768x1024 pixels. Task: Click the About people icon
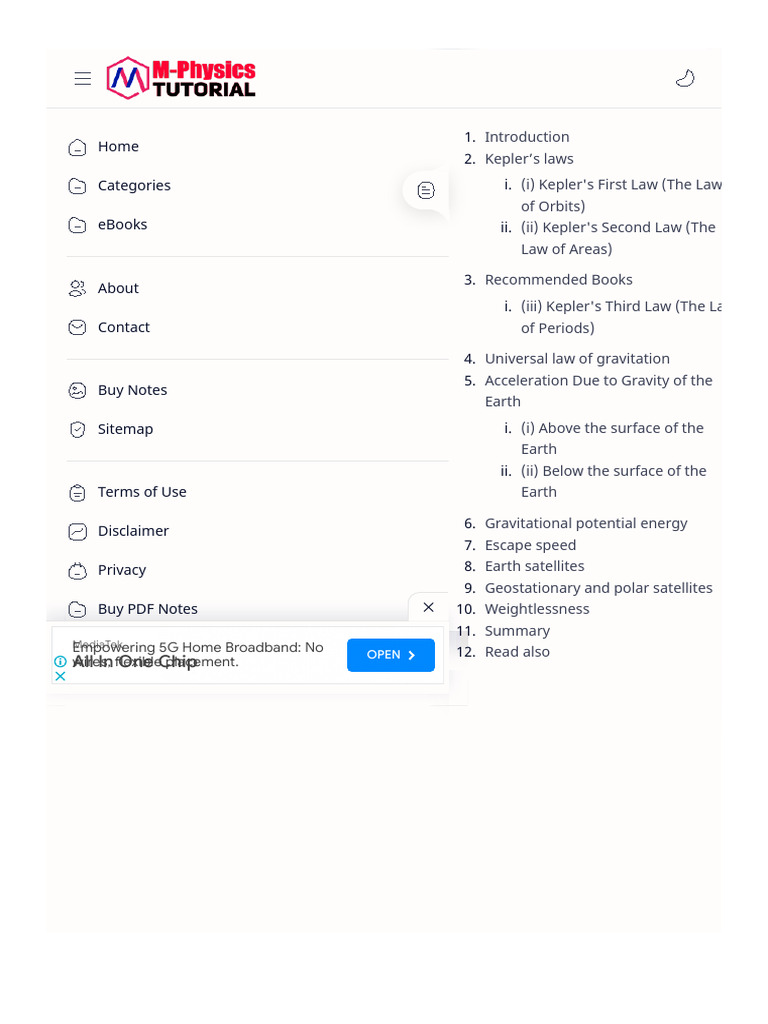click(x=77, y=289)
